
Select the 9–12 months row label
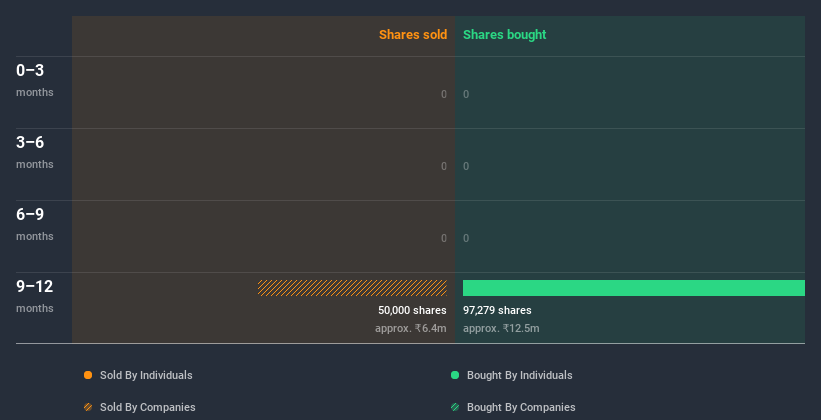[x=35, y=296]
